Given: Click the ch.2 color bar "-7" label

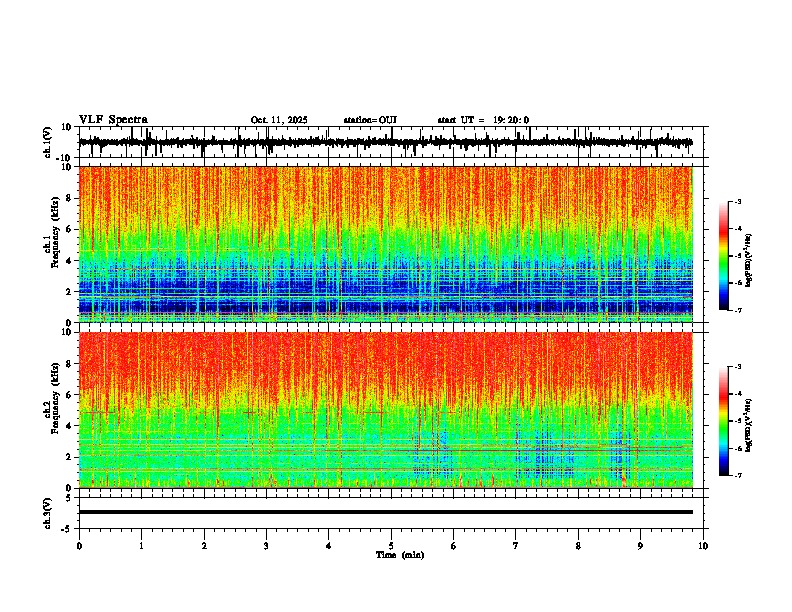Looking at the screenshot, I should 738,475.
